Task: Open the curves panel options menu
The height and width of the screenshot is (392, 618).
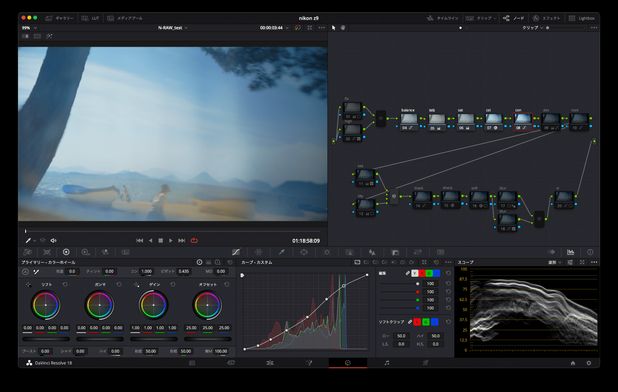Action: (x=448, y=262)
